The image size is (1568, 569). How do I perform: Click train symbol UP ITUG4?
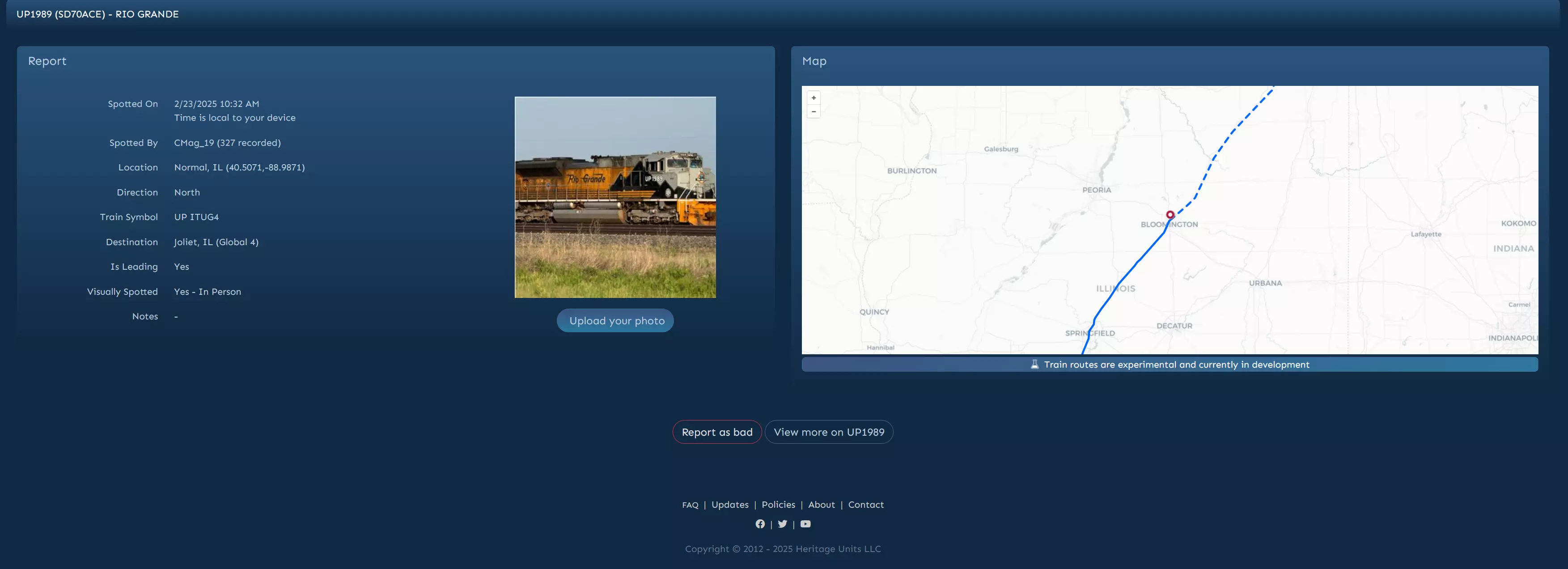tap(196, 217)
